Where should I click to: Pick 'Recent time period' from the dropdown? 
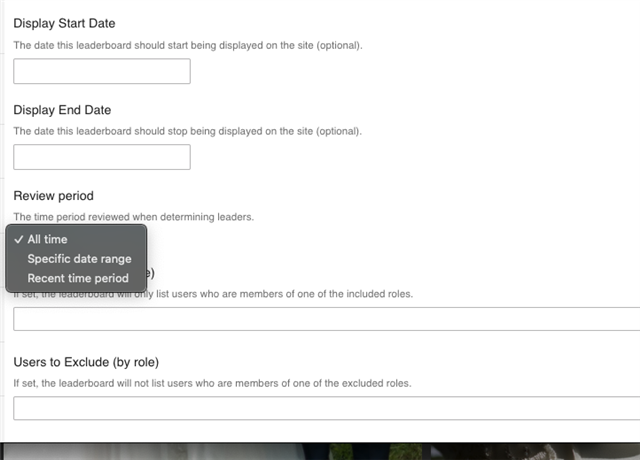[x=76, y=278]
